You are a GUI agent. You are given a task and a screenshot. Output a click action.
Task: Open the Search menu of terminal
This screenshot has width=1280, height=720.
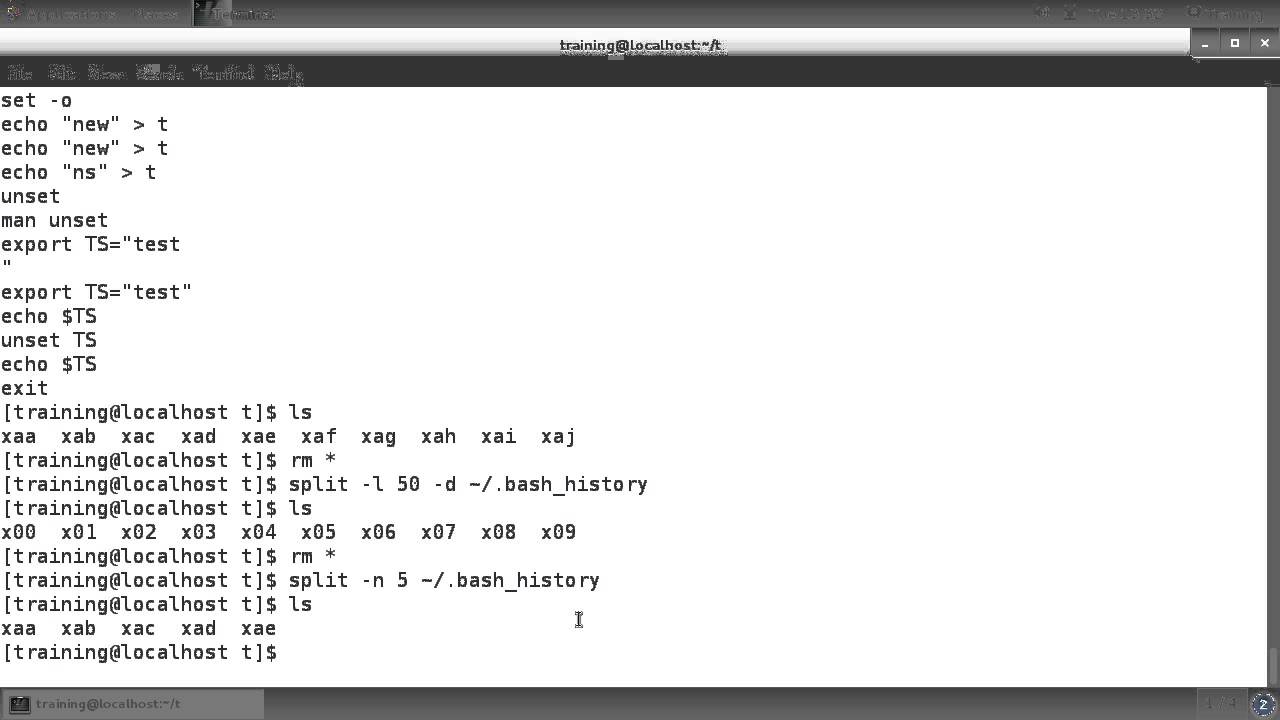[160, 73]
